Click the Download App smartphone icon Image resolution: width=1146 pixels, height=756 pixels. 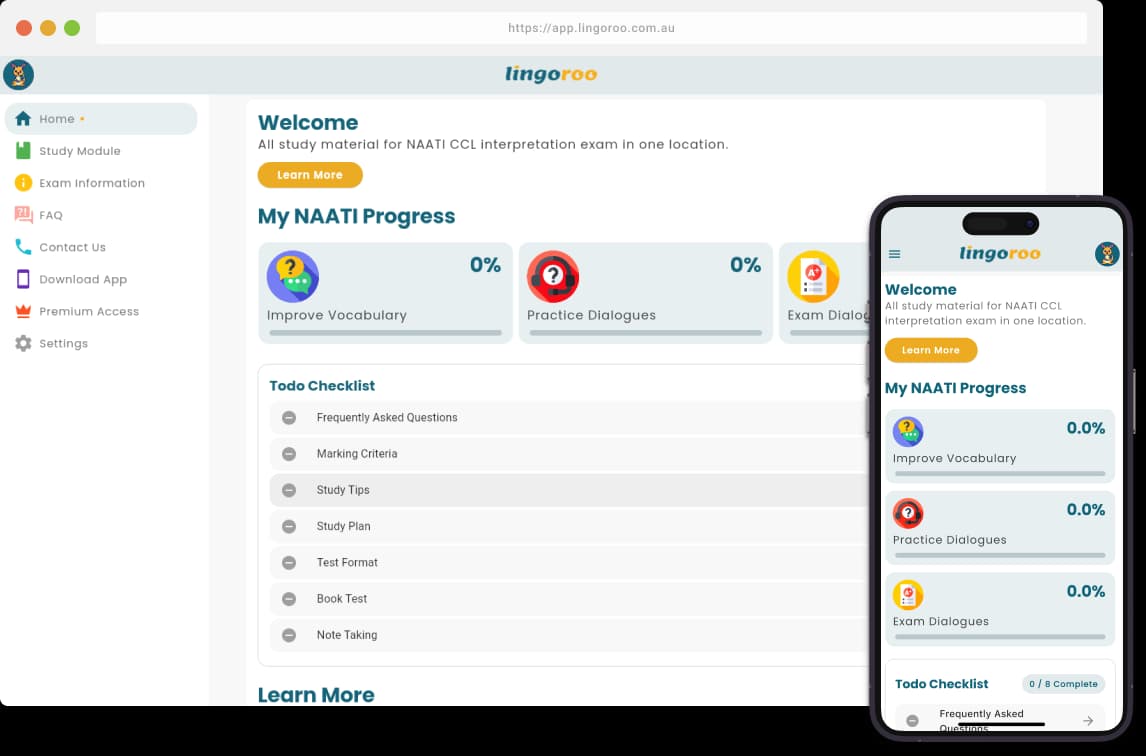pyautogui.click(x=22, y=279)
